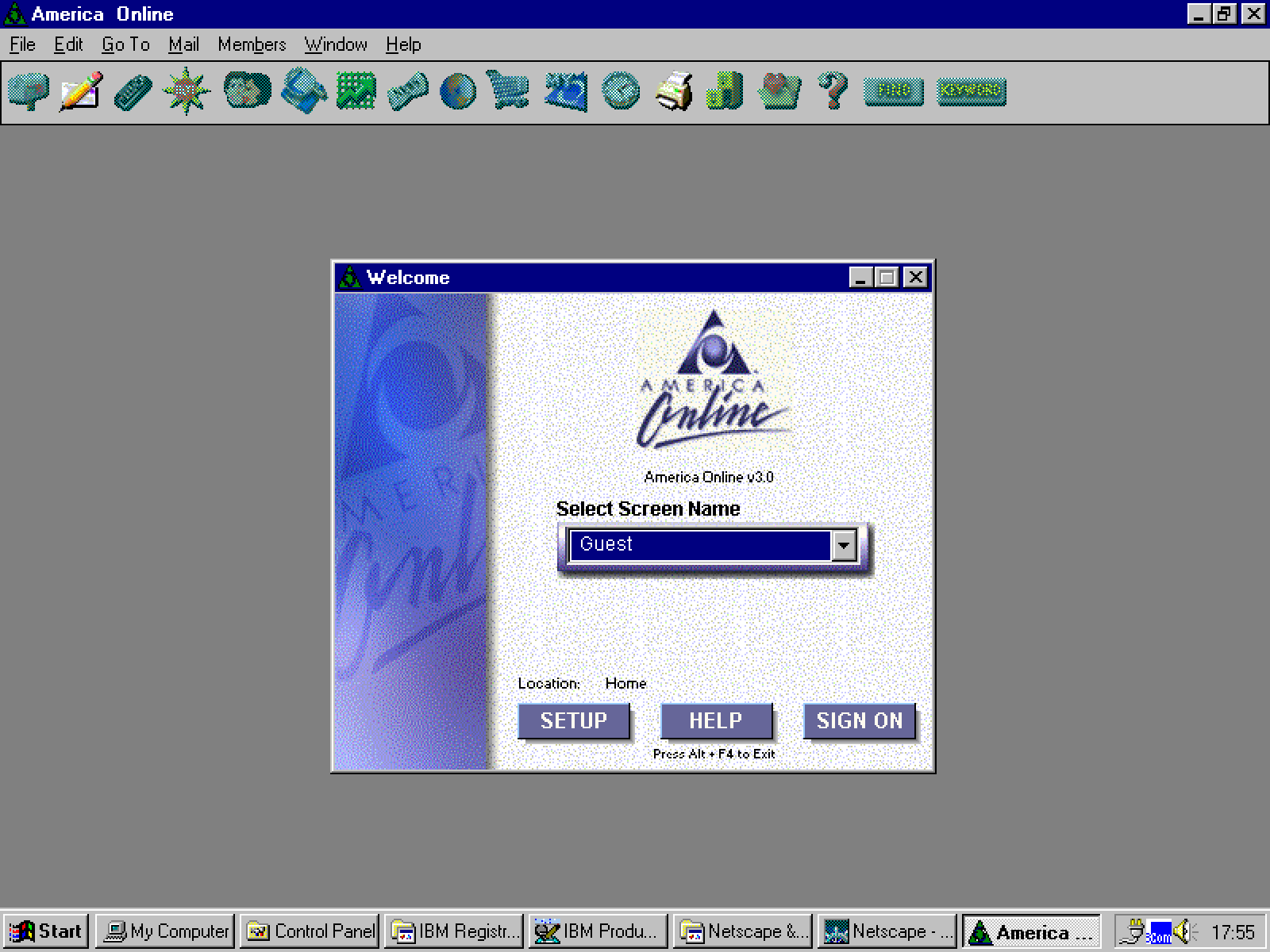The image size is (1270, 952).
Task: Switch to My Computer in taskbar
Action: coord(165,931)
